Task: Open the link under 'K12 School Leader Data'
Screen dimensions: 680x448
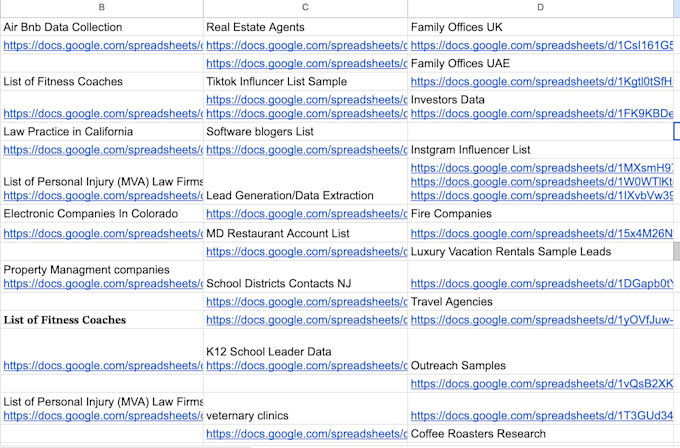Action: coord(307,366)
